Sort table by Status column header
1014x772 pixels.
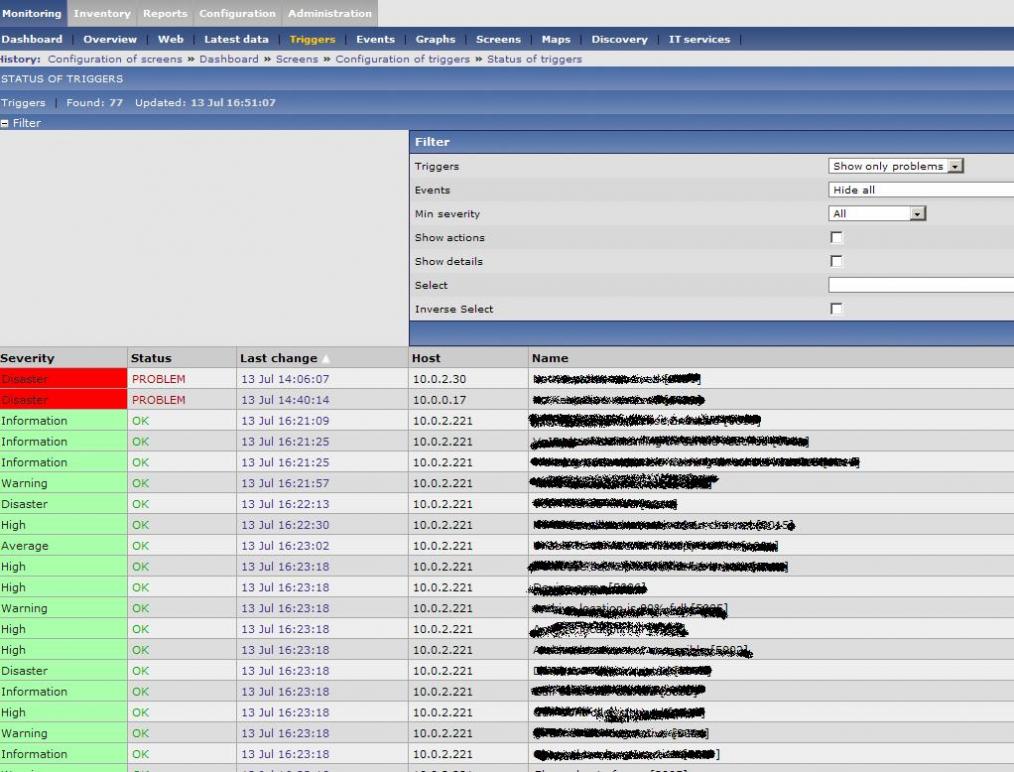[x=151, y=358]
